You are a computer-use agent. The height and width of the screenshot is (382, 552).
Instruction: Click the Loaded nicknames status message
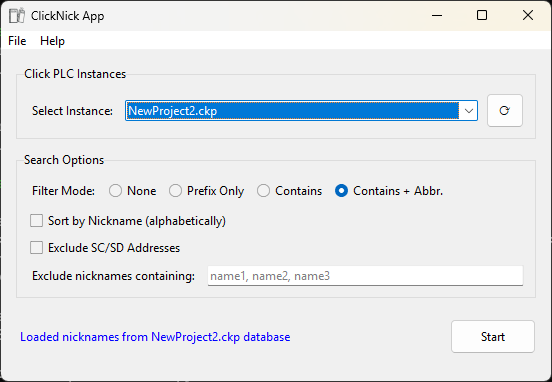point(155,337)
